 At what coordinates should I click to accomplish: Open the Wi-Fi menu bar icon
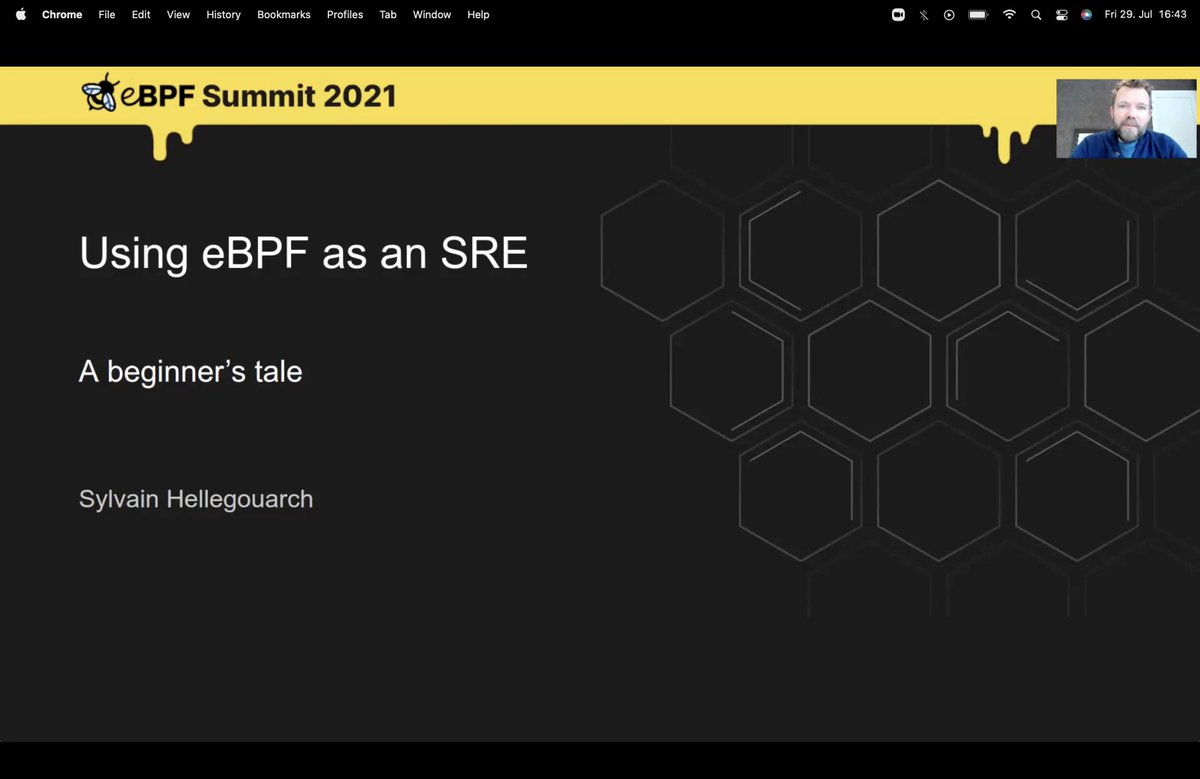pyautogui.click(x=1009, y=15)
